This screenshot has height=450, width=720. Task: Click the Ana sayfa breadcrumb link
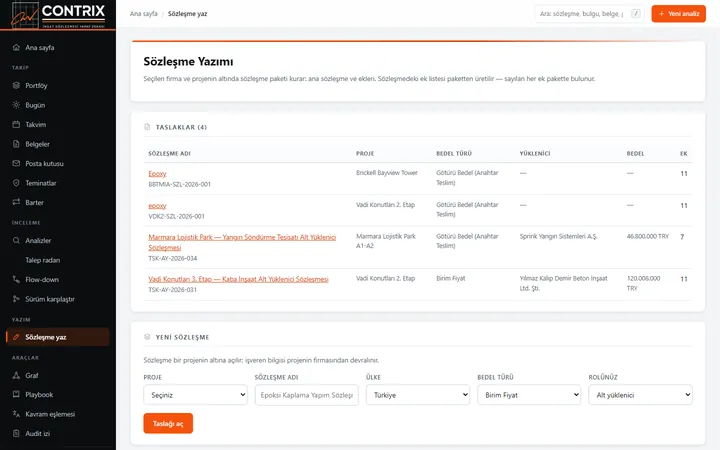(x=143, y=14)
